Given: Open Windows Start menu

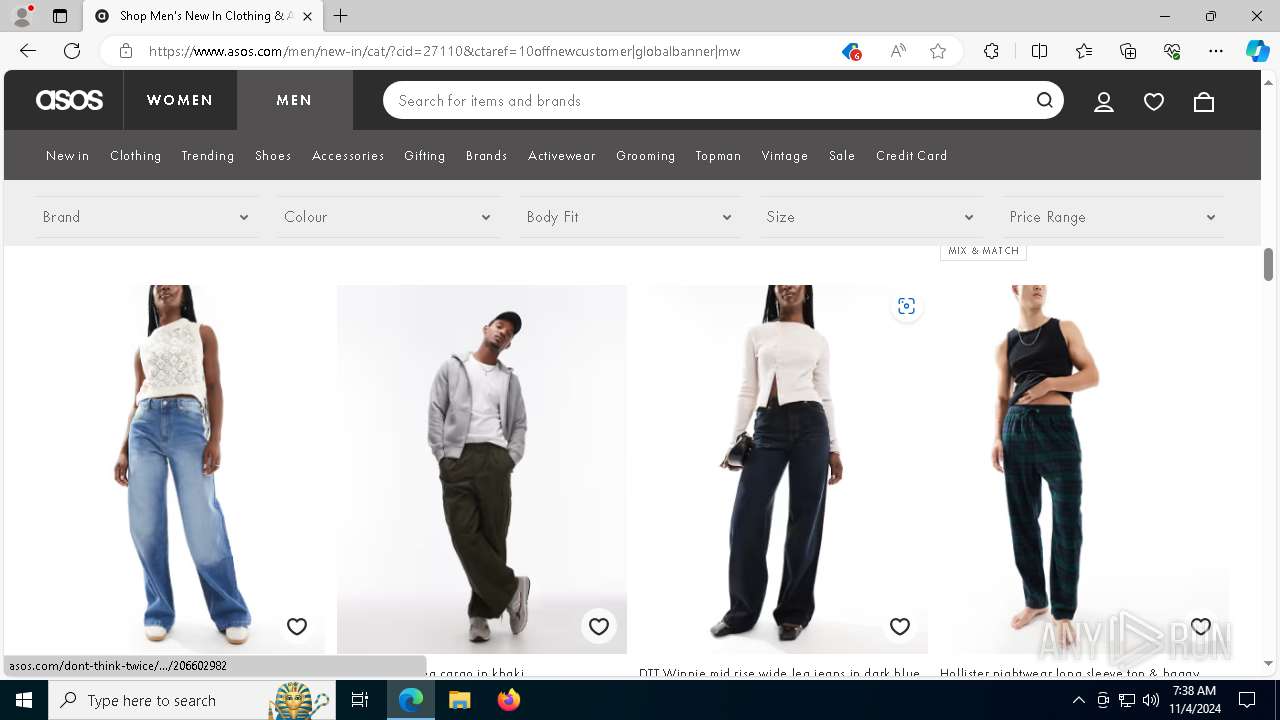Looking at the screenshot, I should tap(24, 700).
